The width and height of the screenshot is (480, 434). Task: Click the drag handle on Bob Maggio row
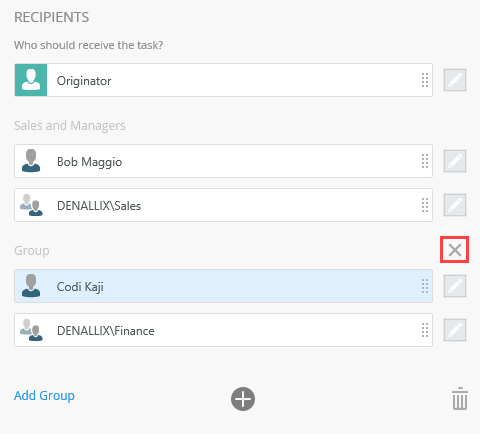[x=425, y=161]
